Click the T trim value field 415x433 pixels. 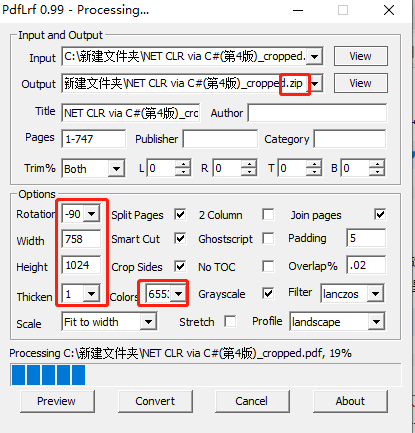292,168
